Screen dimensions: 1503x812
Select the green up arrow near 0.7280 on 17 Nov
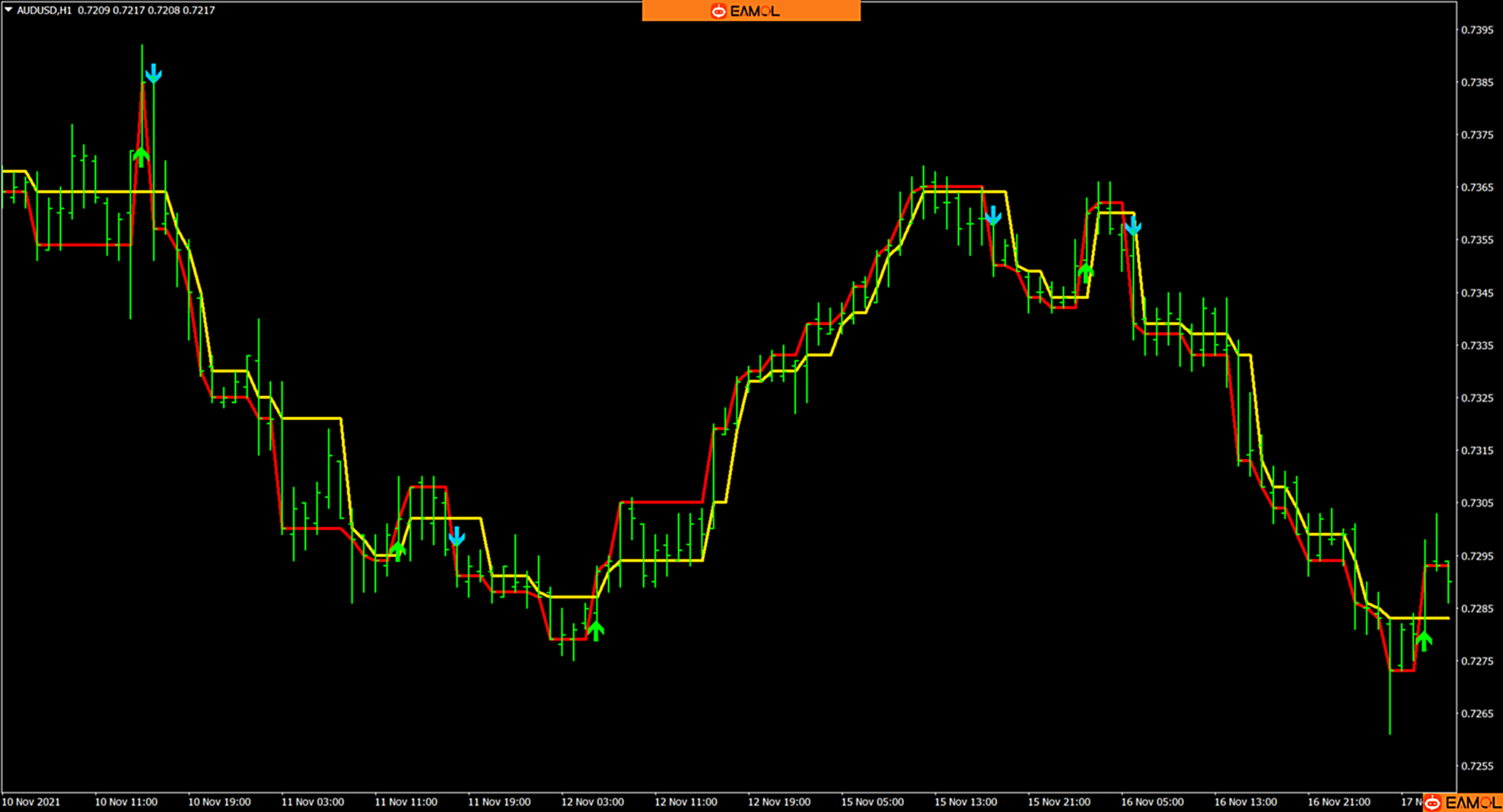1424,641
